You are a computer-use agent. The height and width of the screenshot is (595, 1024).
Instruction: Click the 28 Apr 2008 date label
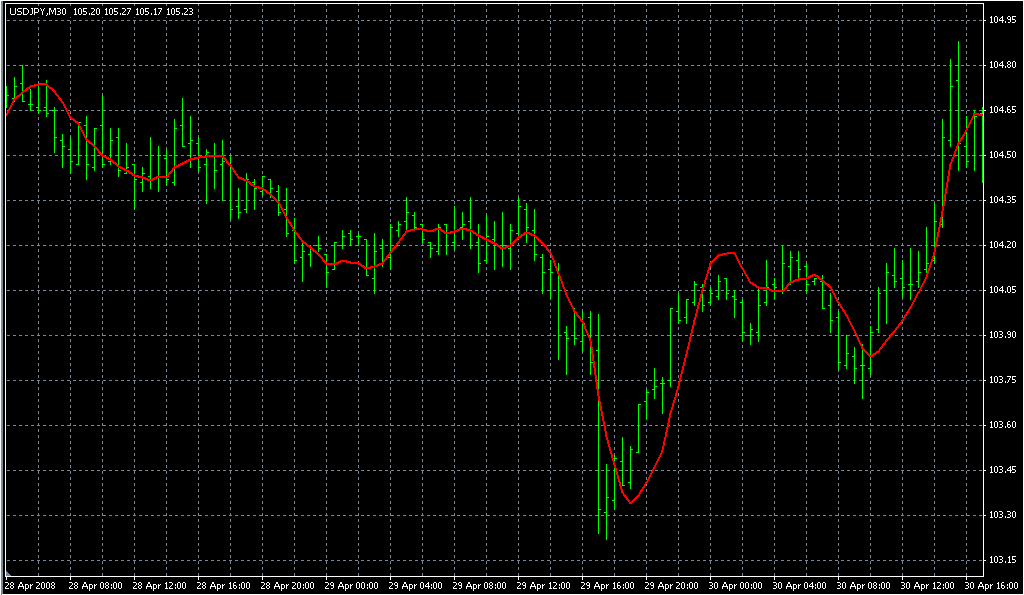(x=30, y=585)
